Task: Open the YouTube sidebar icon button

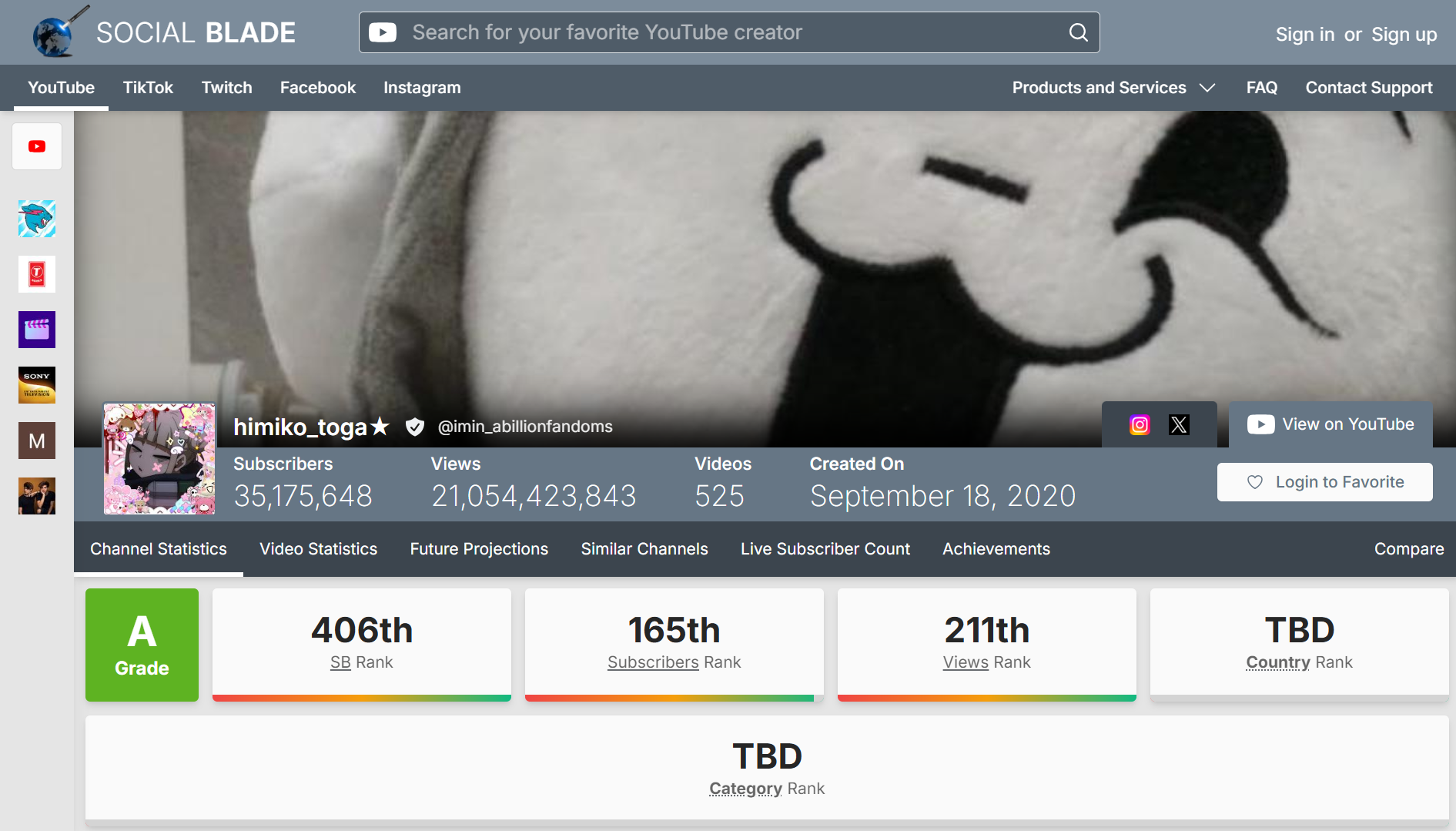Action: [37, 146]
